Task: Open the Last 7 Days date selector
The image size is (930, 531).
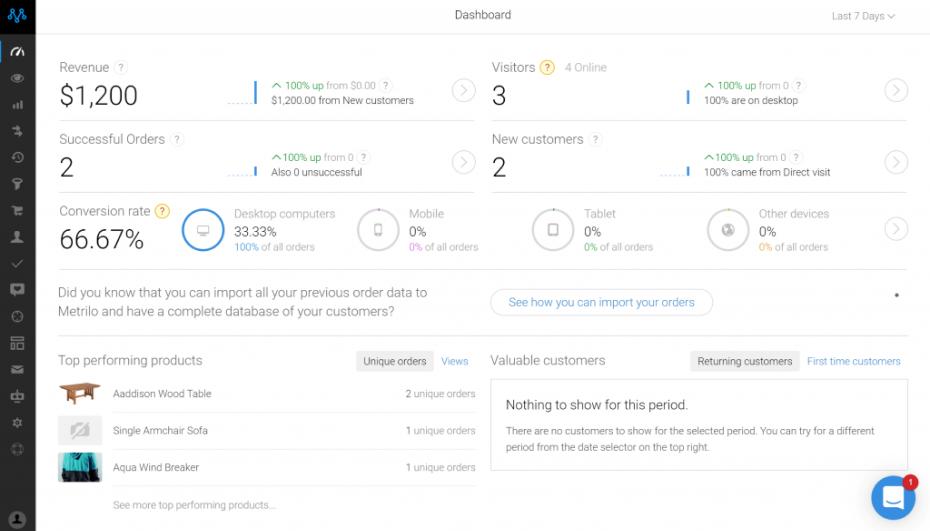Action: pos(863,16)
